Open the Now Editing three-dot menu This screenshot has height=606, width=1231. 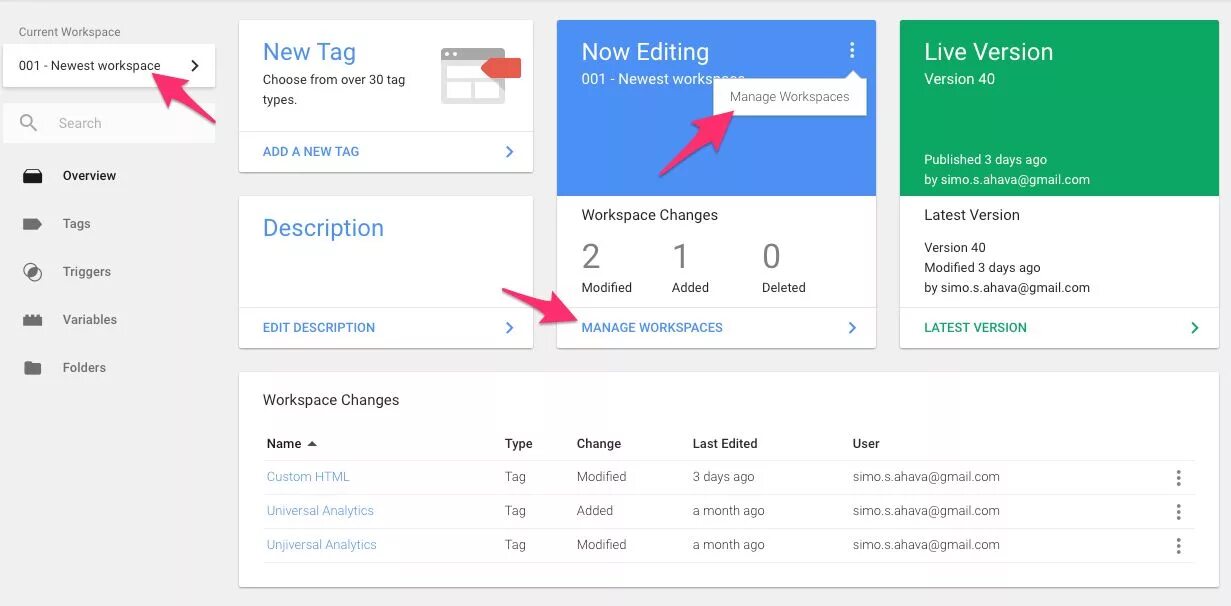pos(852,50)
